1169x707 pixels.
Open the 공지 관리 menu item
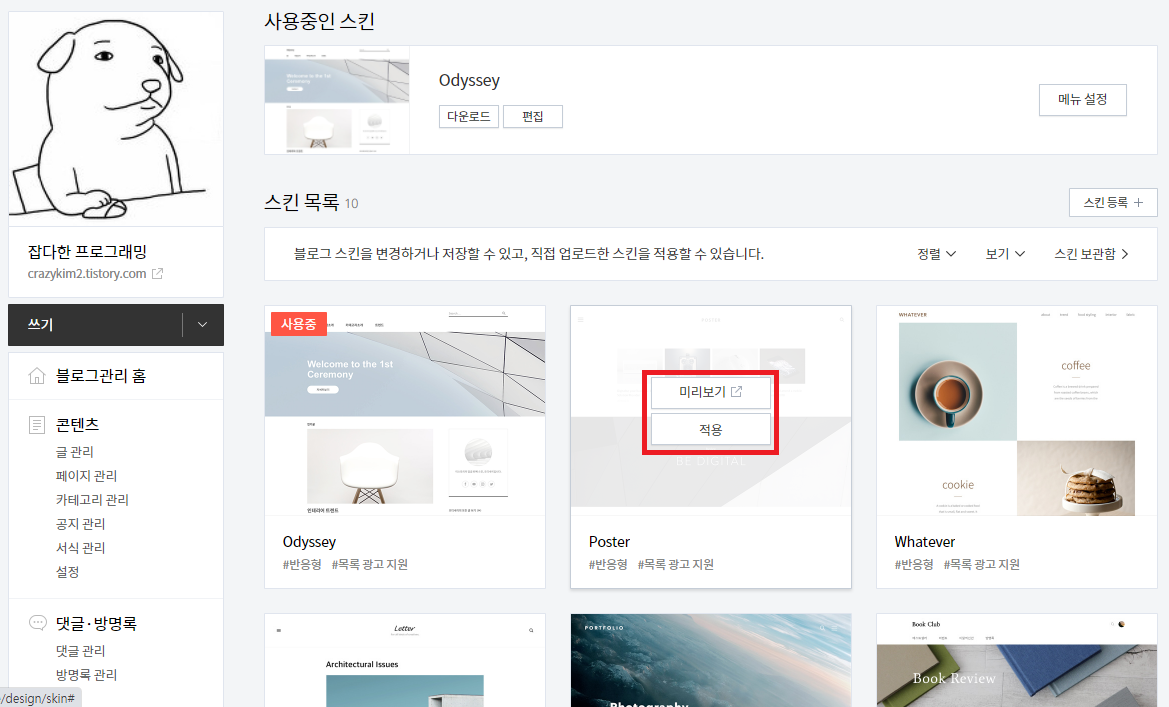coord(81,524)
